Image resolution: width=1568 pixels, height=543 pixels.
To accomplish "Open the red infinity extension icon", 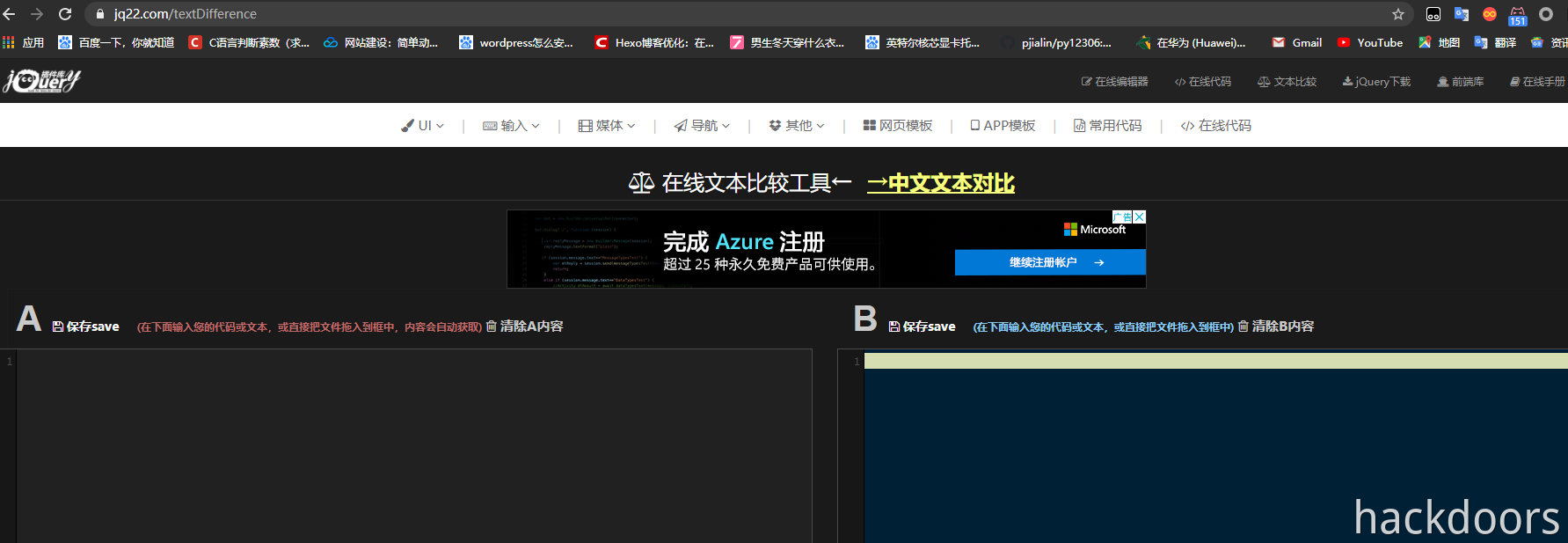I will coord(1490,14).
